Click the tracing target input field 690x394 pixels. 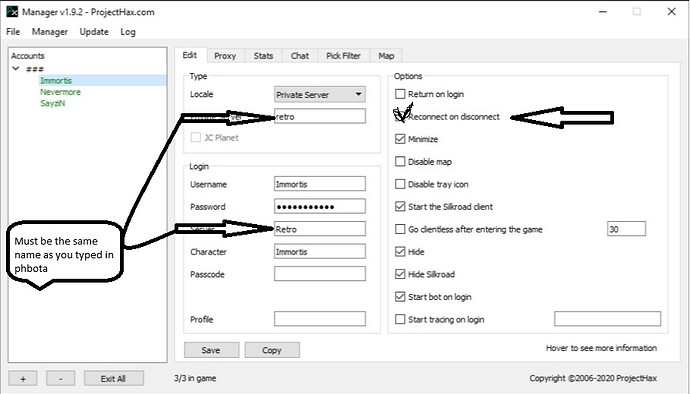(x=607, y=319)
